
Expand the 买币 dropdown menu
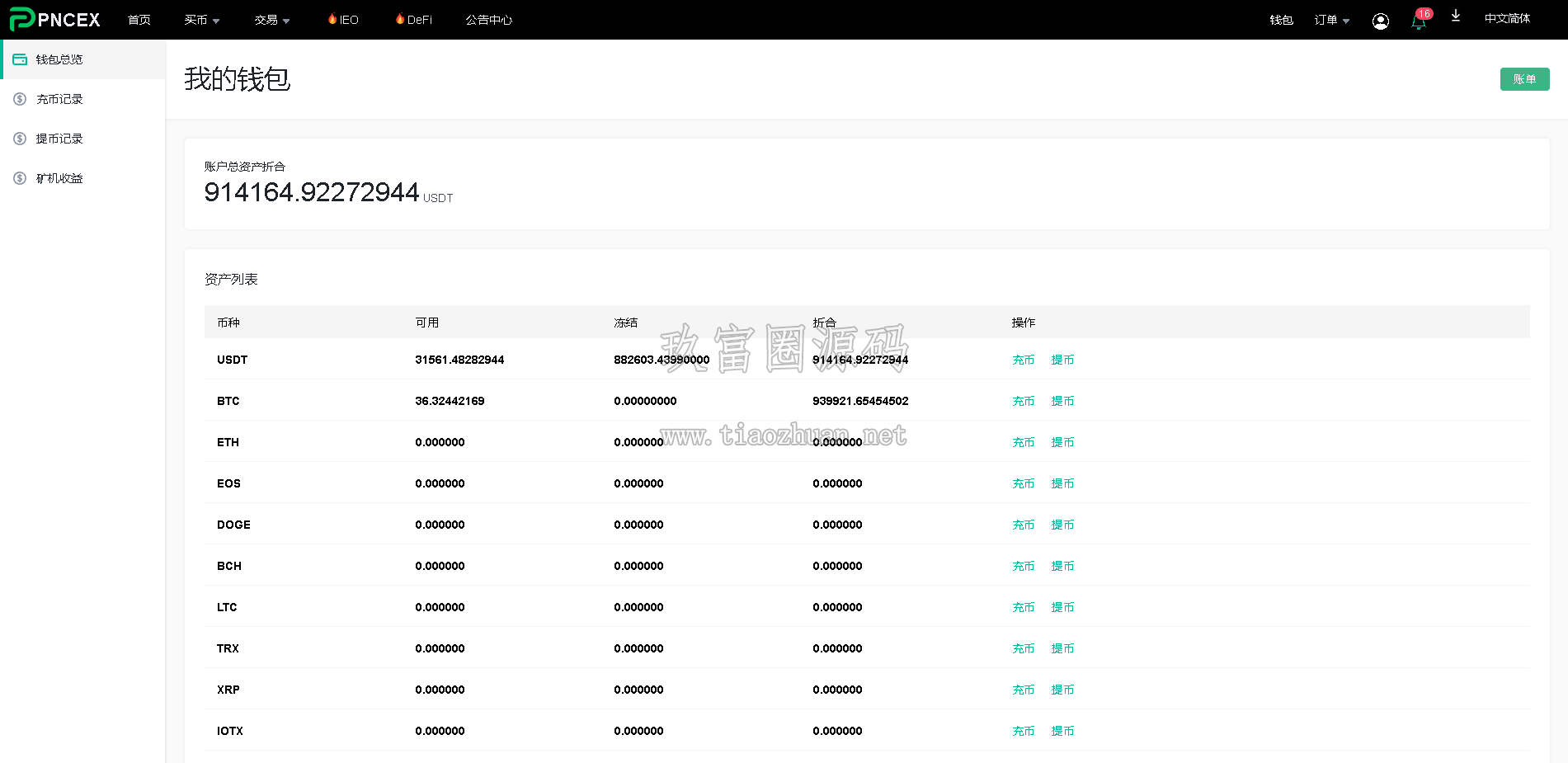click(x=202, y=20)
